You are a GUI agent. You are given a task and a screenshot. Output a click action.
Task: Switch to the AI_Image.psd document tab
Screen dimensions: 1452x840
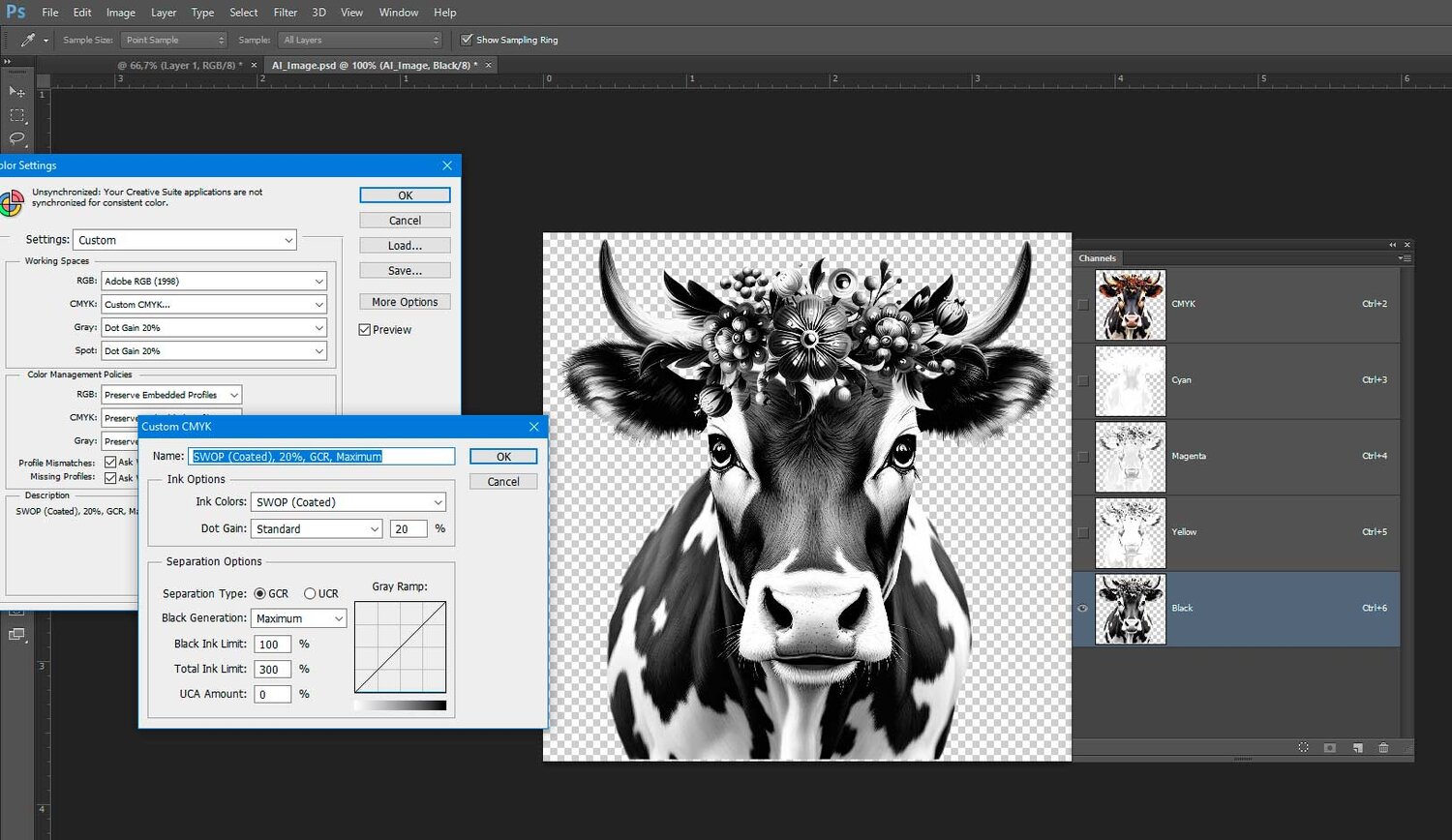[374, 65]
